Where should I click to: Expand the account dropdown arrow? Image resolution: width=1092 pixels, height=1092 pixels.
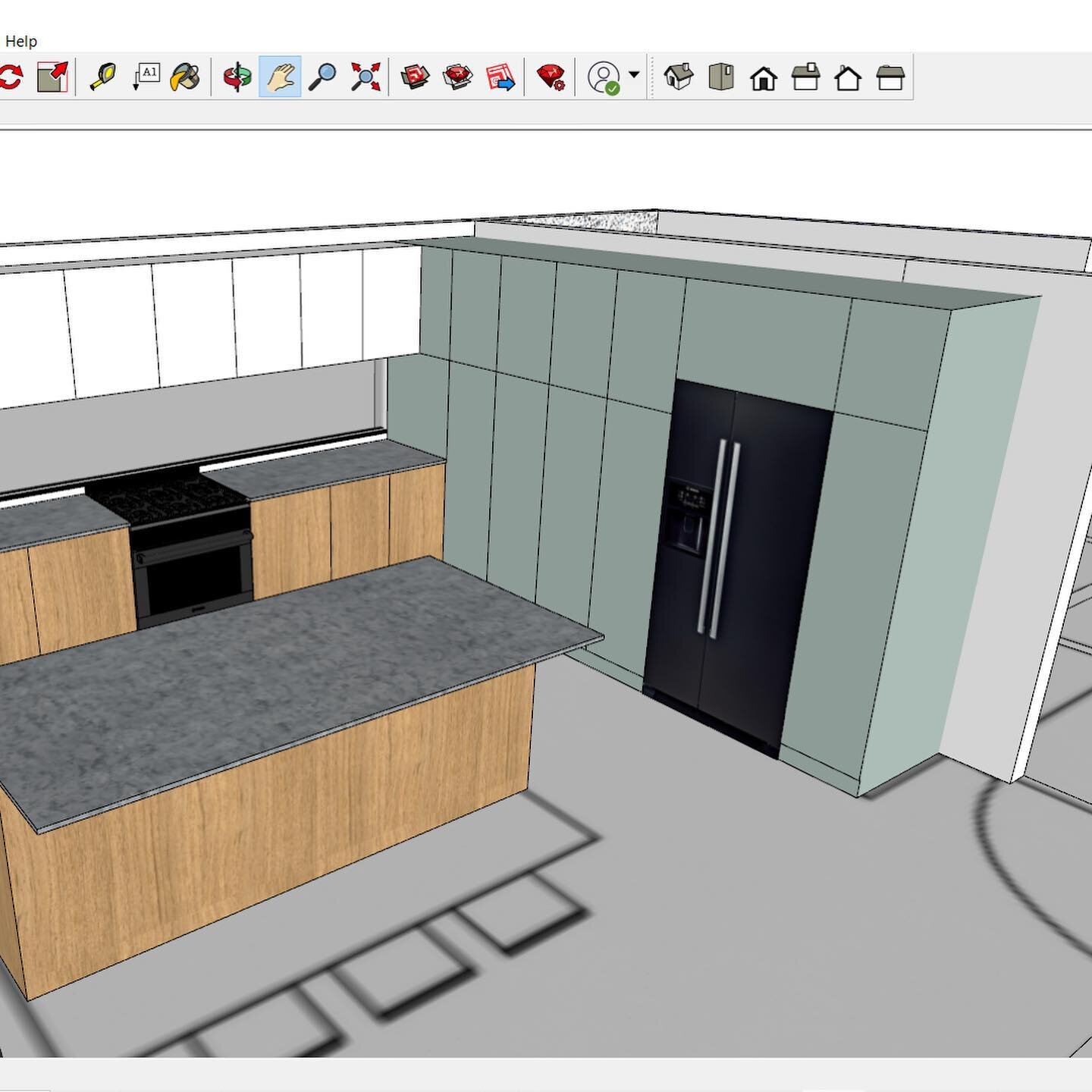pos(634,74)
